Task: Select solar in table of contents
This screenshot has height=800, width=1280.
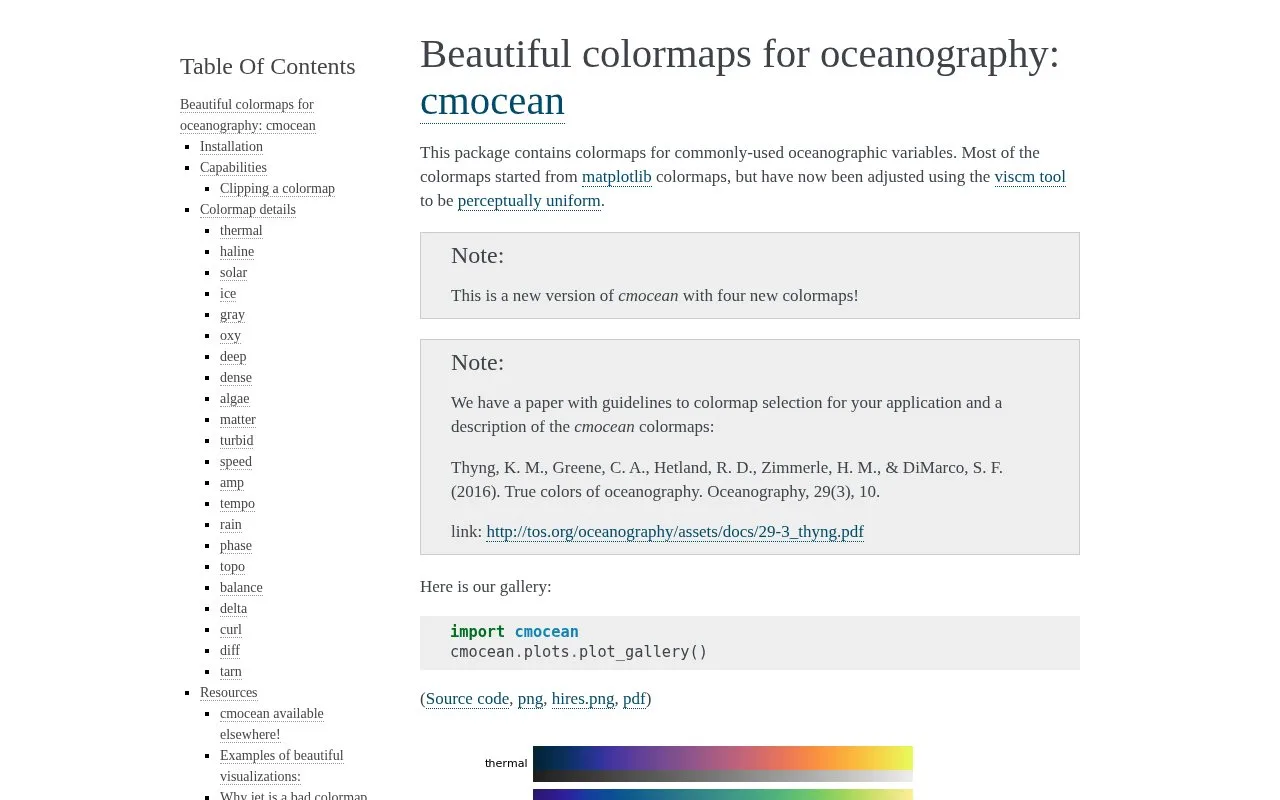Action: [x=233, y=273]
